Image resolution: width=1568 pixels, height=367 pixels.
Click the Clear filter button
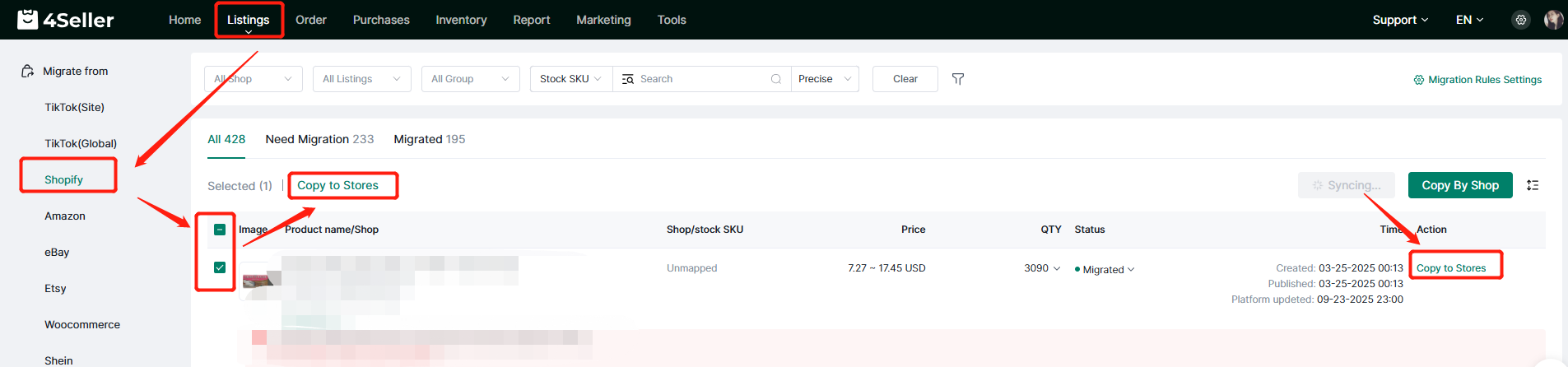coord(905,79)
